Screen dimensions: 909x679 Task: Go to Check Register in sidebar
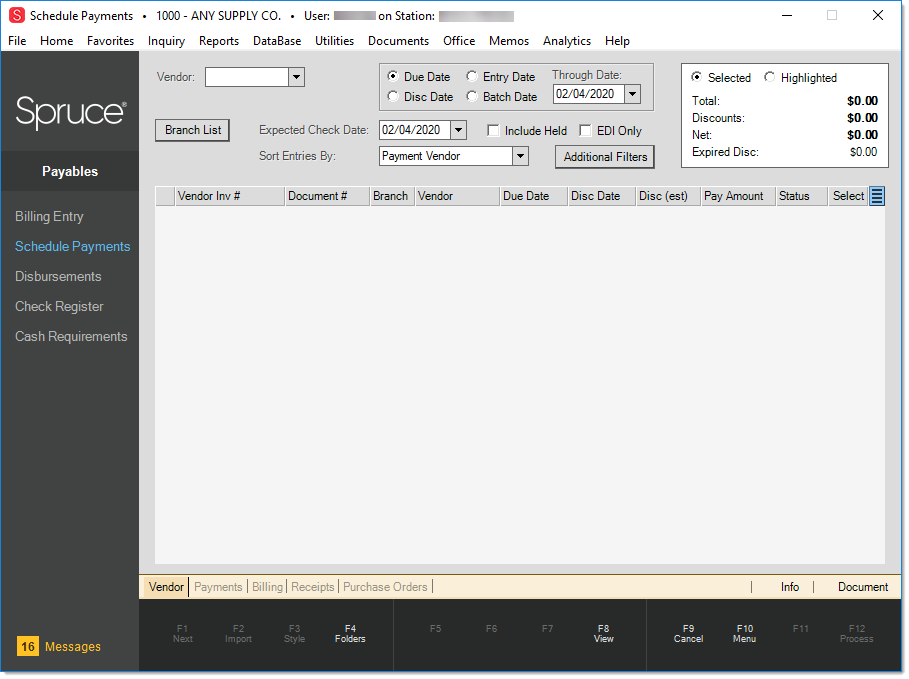point(60,308)
